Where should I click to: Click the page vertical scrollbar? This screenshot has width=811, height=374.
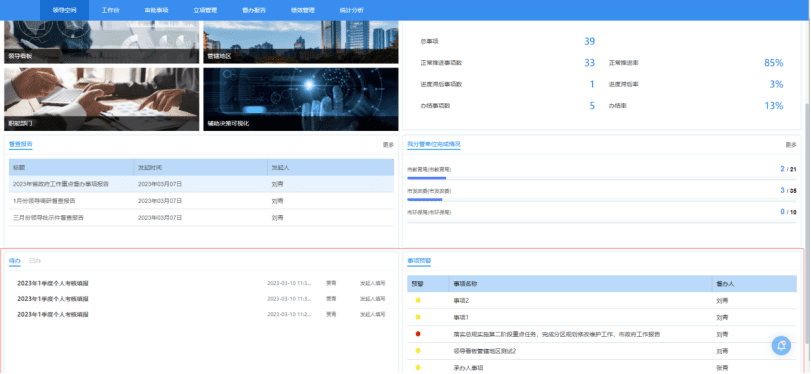point(807,222)
